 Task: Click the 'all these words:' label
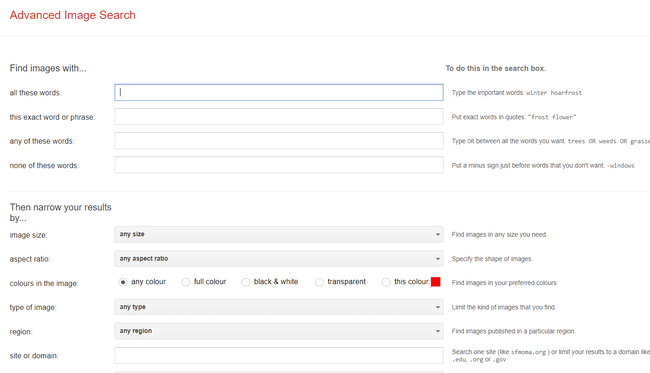(x=35, y=93)
